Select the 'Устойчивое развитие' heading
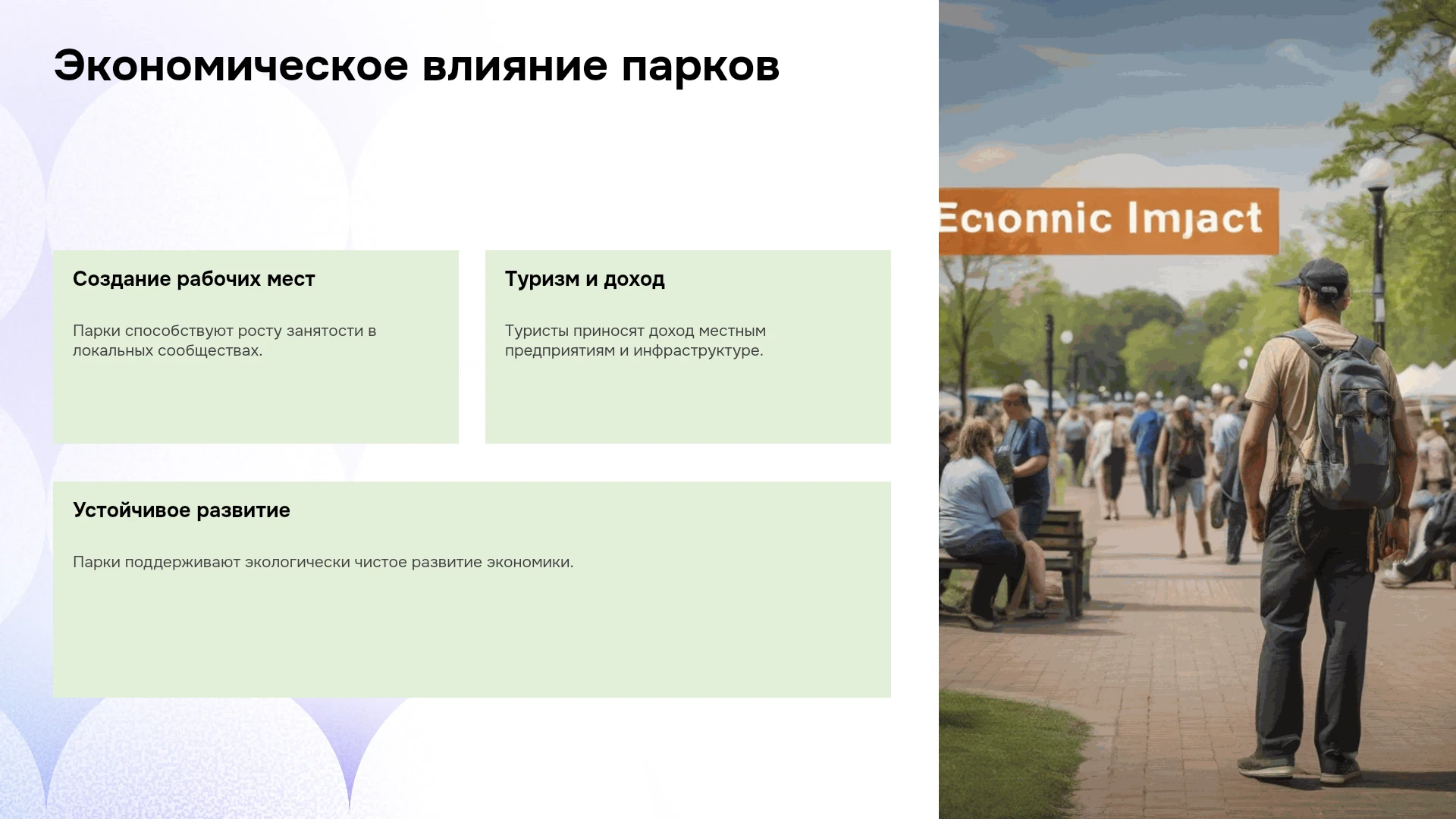 tap(181, 510)
